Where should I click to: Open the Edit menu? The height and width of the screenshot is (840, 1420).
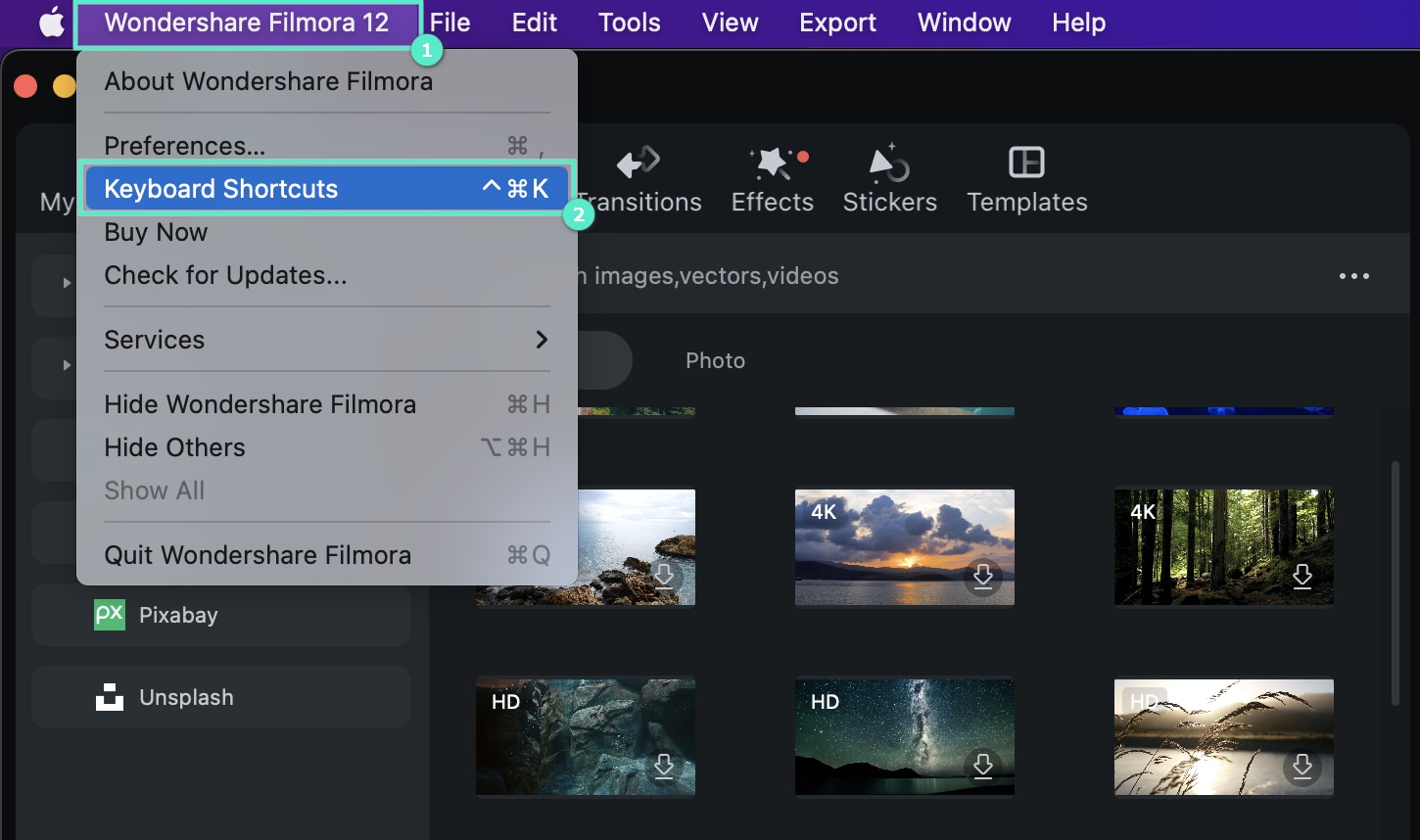(535, 23)
